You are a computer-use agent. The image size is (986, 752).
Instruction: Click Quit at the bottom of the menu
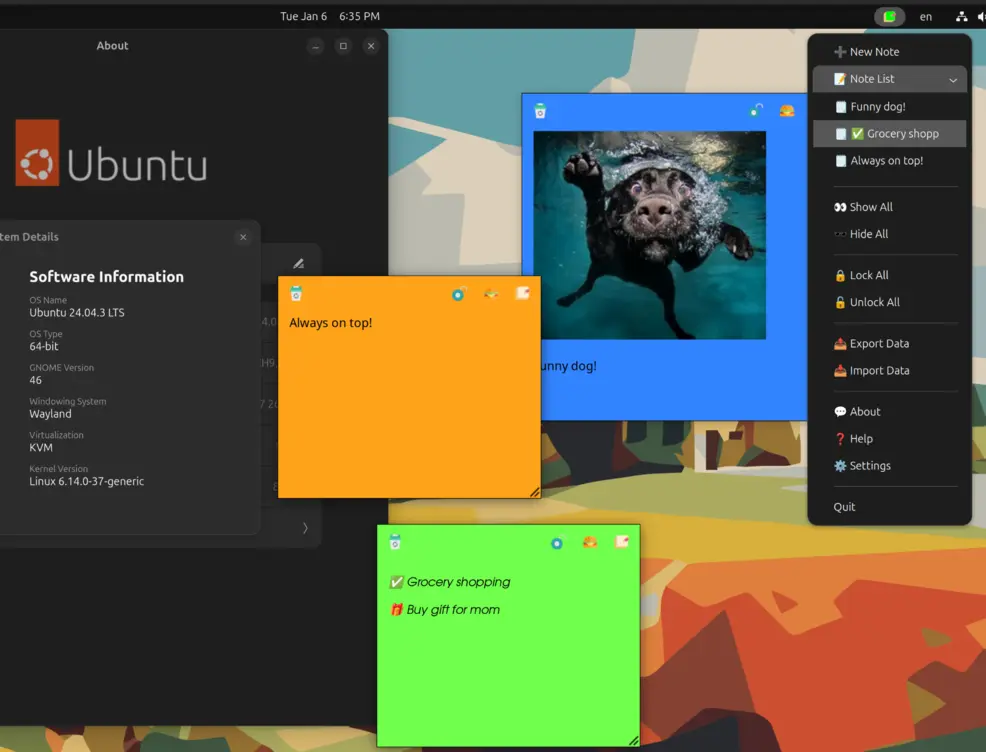(844, 507)
